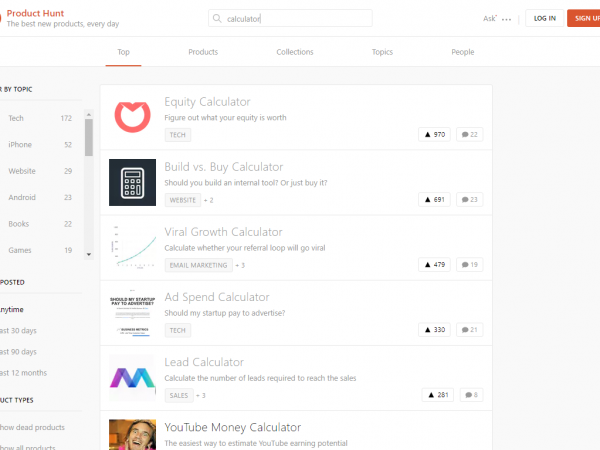The width and height of the screenshot is (600, 450).
Task: Open comments on Equity Calculator
Action: (x=469, y=134)
